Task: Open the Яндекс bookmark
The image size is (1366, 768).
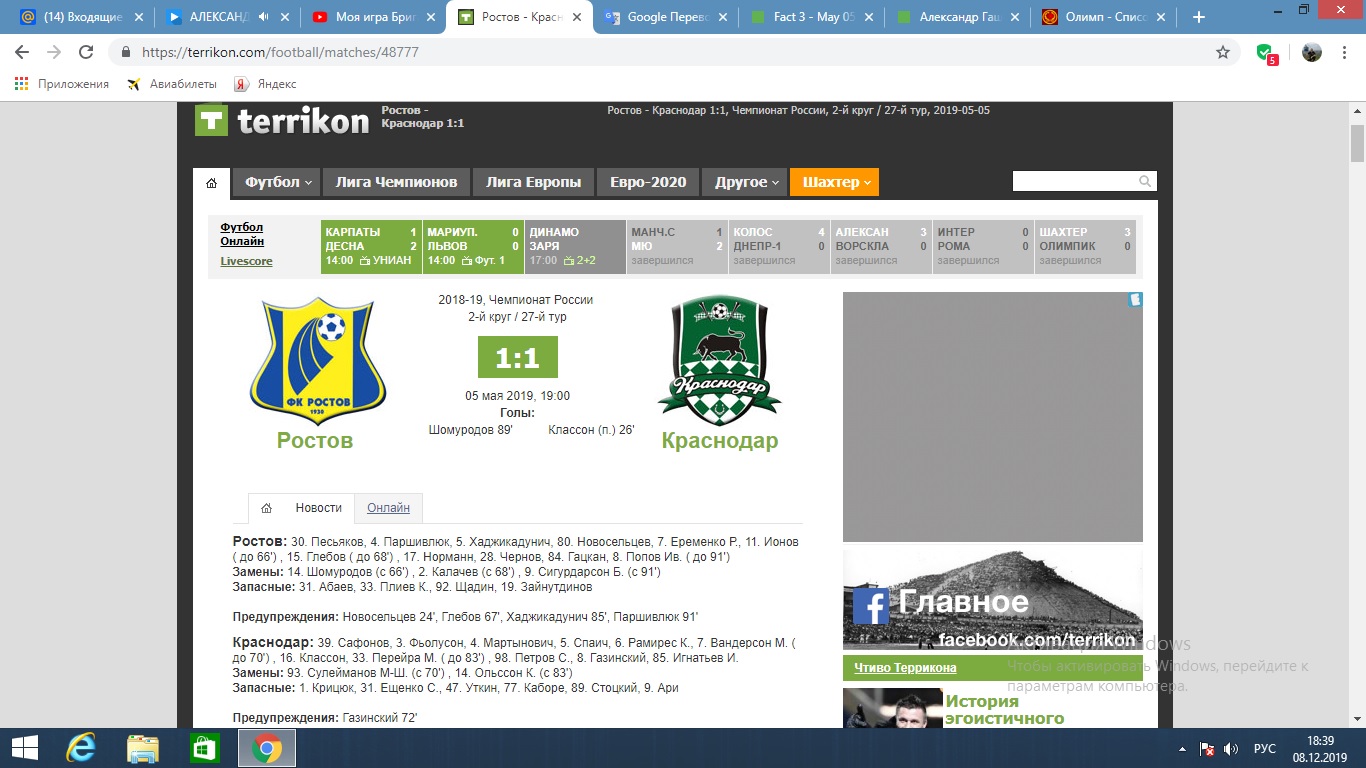Action: click(265, 84)
